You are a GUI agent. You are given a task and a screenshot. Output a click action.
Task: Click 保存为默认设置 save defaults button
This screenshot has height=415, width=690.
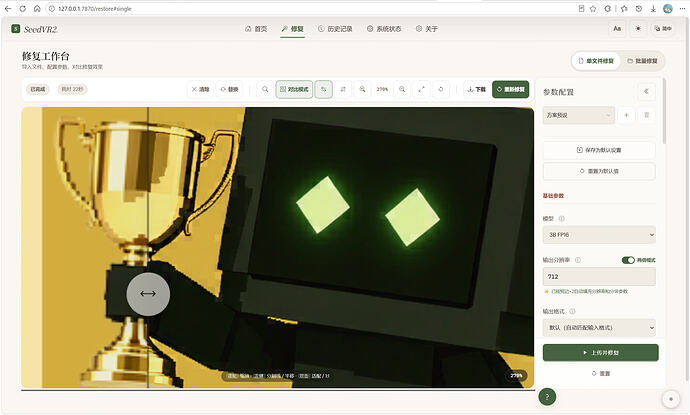click(x=599, y=150)
